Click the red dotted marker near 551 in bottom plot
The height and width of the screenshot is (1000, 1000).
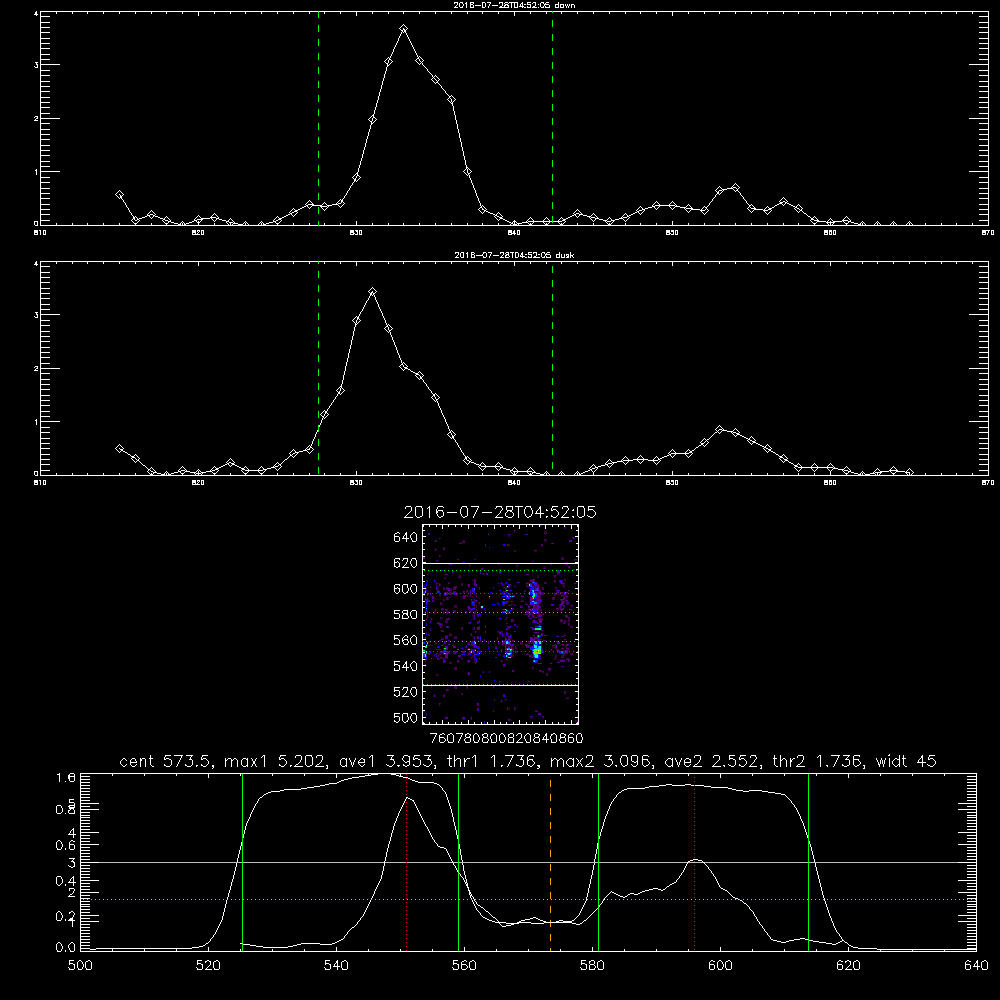pyautogui.click(x=406, y=862)
